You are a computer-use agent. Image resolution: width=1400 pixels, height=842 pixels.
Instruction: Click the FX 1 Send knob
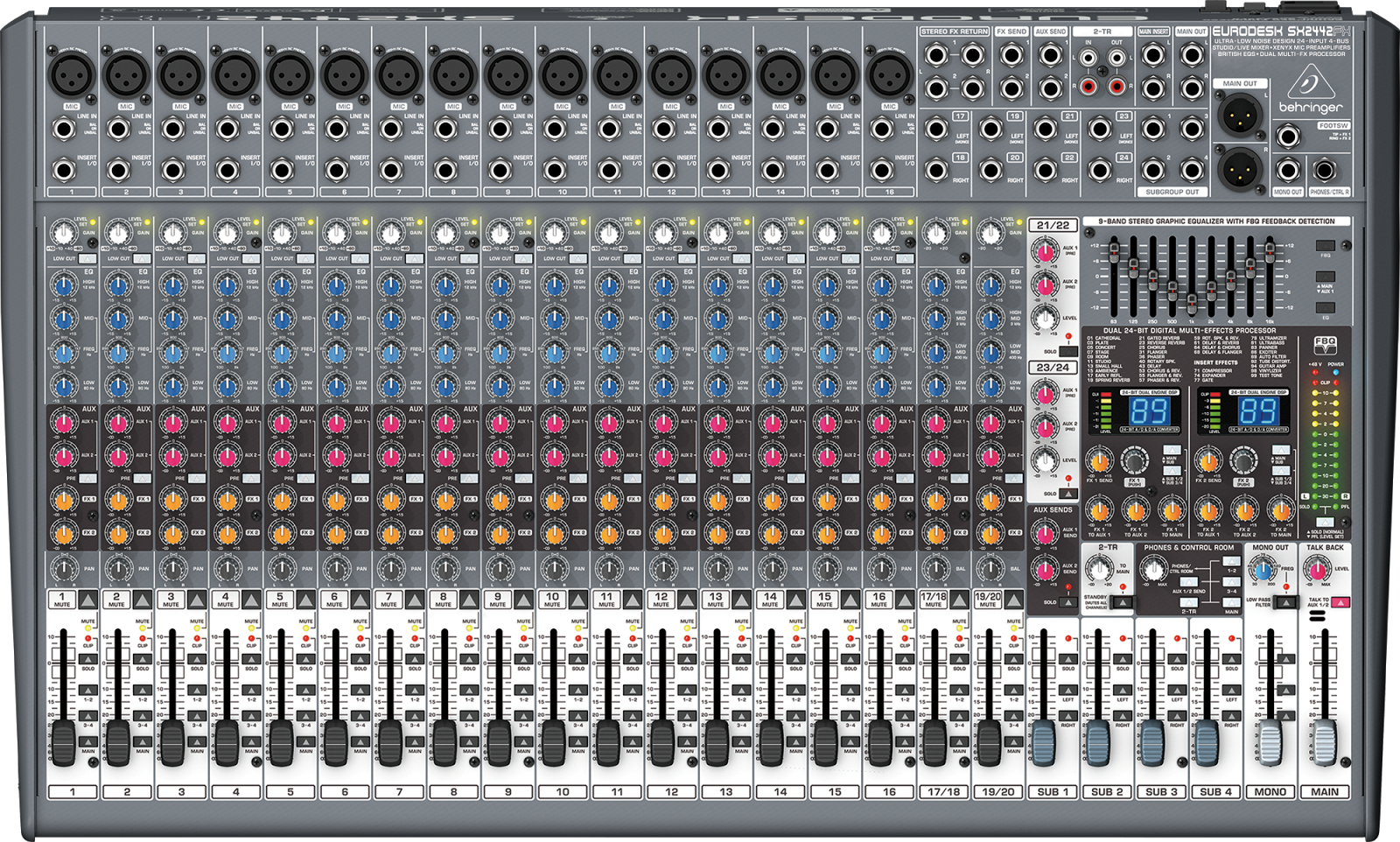(x=1099, y=460)
